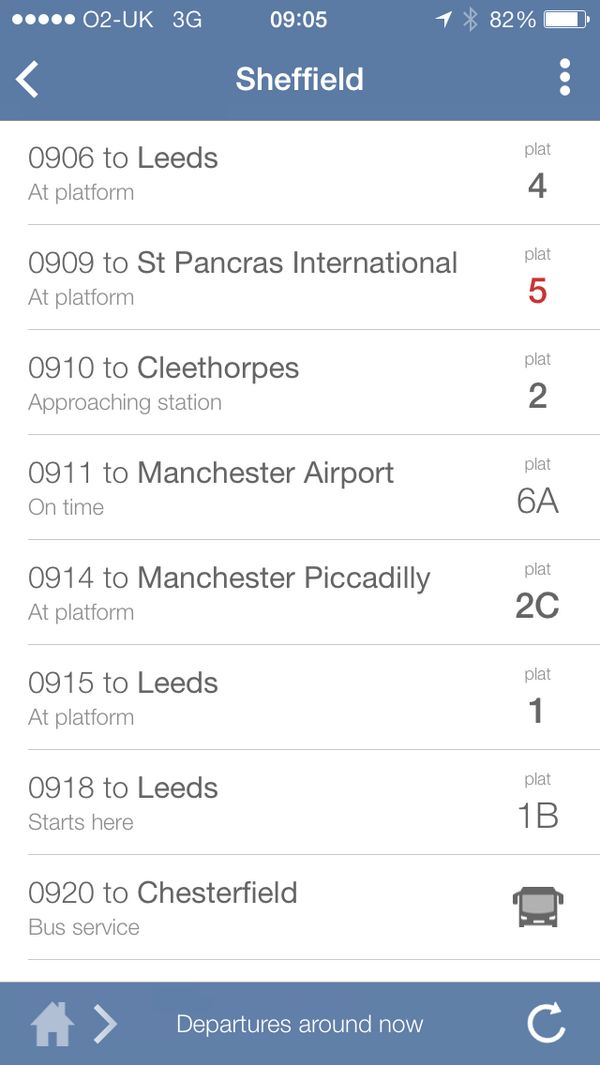This screenshot has width=600, height=1065.
Task: Open the 0906 to Leeds departure
Action: click(250, 173)
